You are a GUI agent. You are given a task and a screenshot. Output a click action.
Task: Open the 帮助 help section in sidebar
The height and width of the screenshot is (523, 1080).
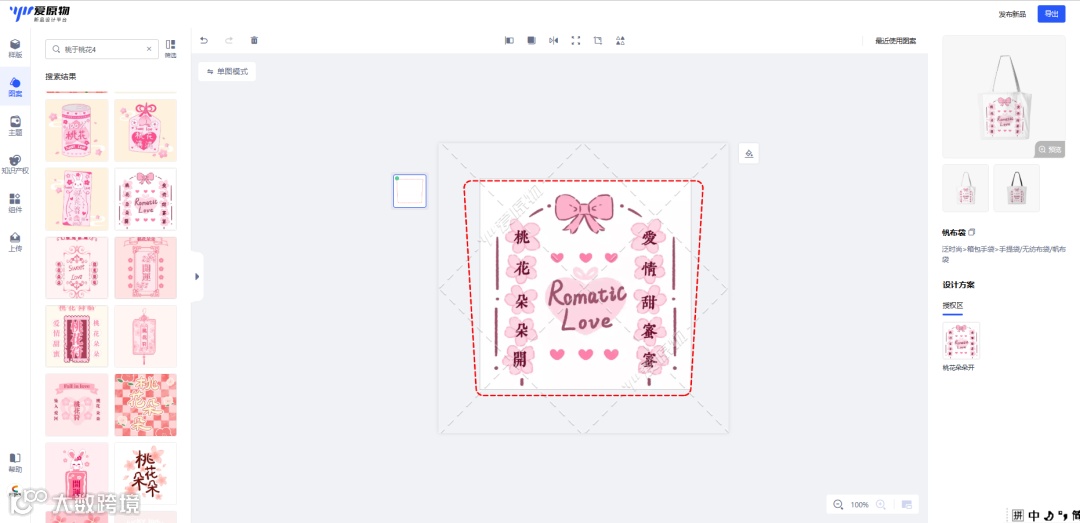click(15, 462)
